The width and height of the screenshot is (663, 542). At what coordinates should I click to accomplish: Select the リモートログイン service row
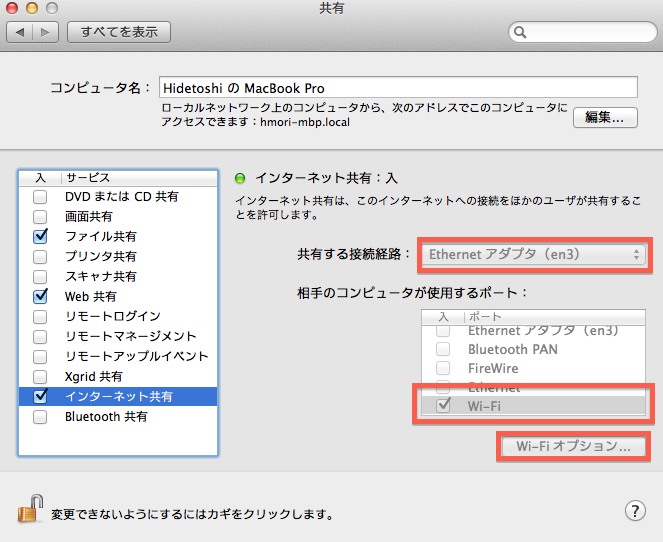point(118,316)
